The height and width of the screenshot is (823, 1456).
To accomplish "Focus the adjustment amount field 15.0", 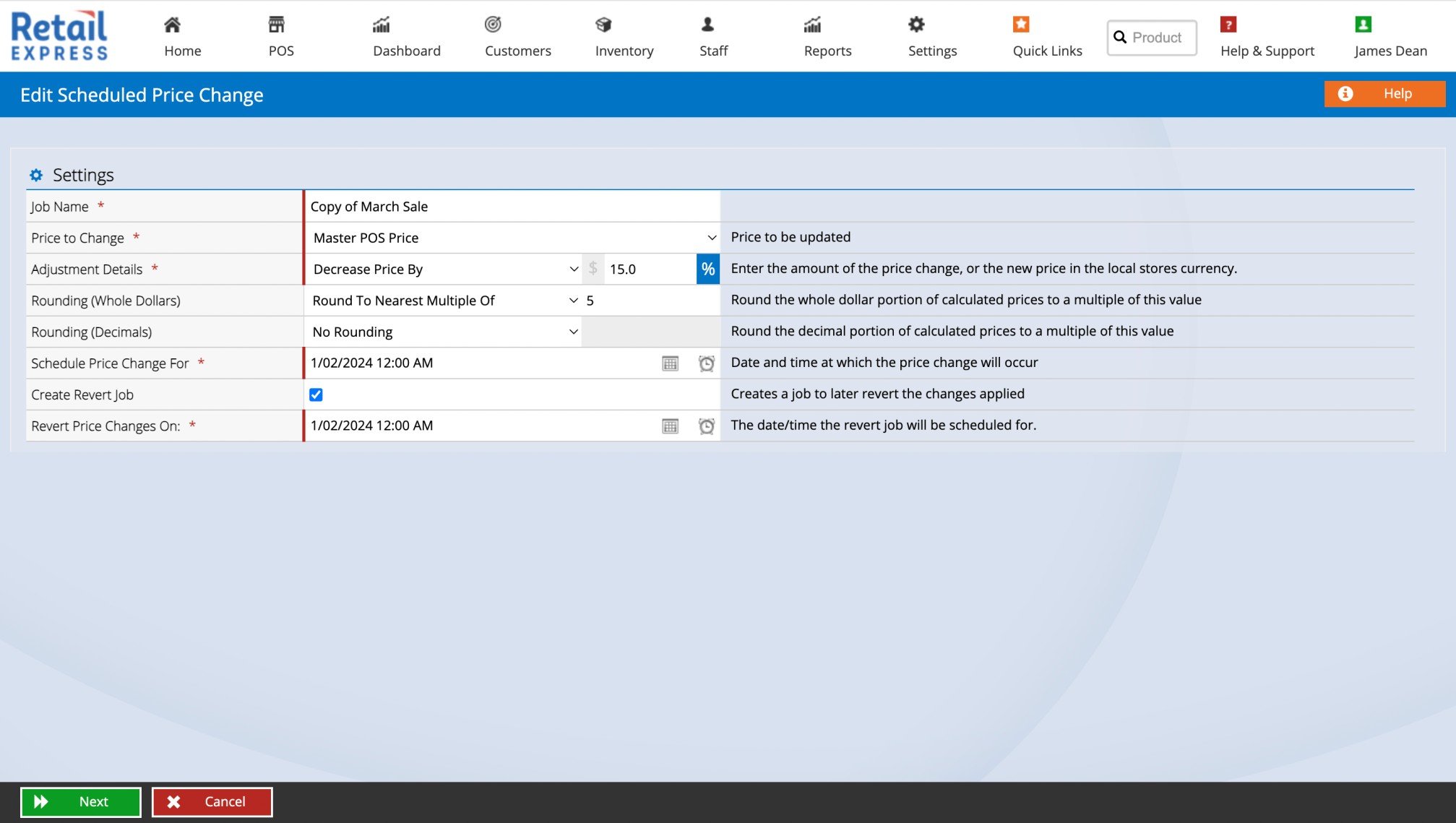I will (650, 269).
